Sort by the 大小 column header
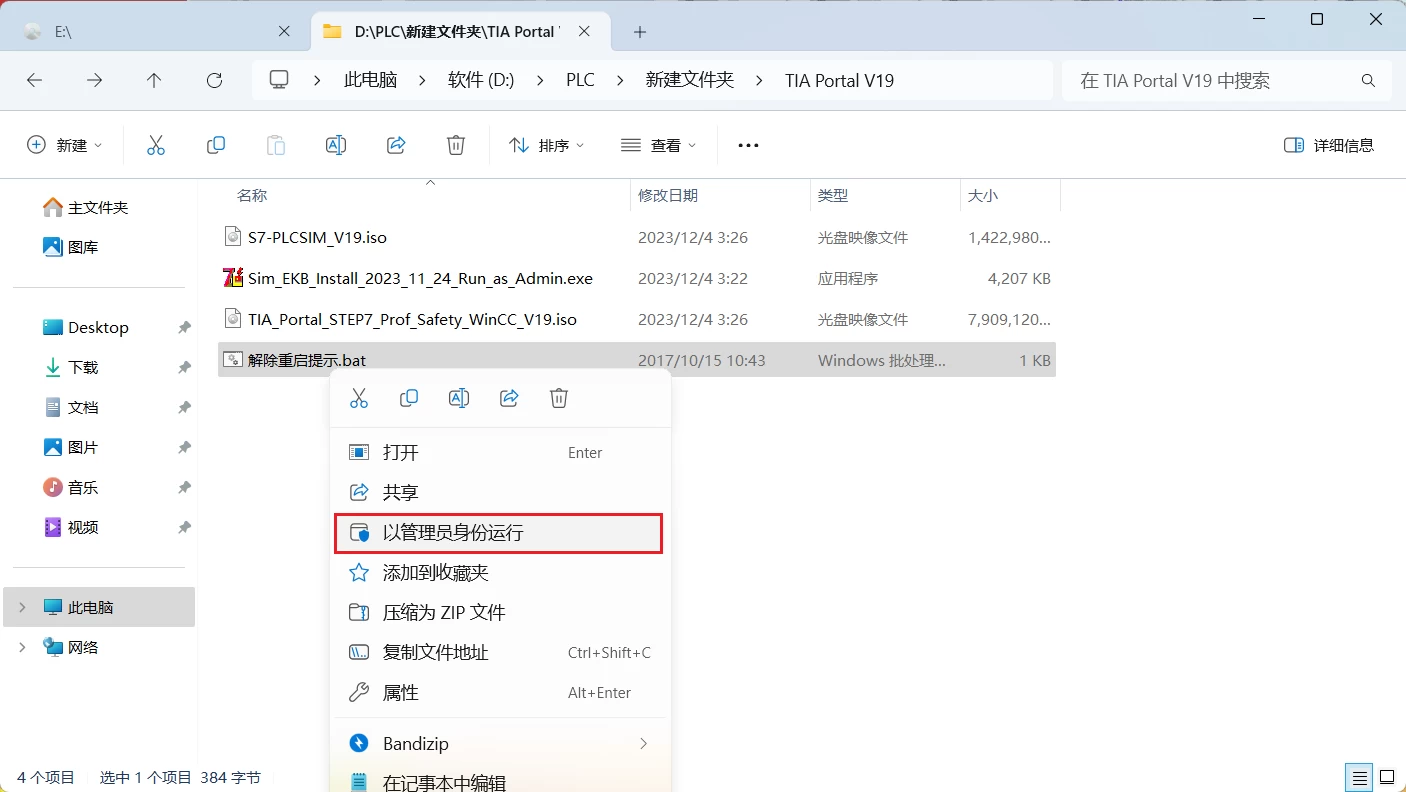The image size is (1406, 792). coord(983,196)
